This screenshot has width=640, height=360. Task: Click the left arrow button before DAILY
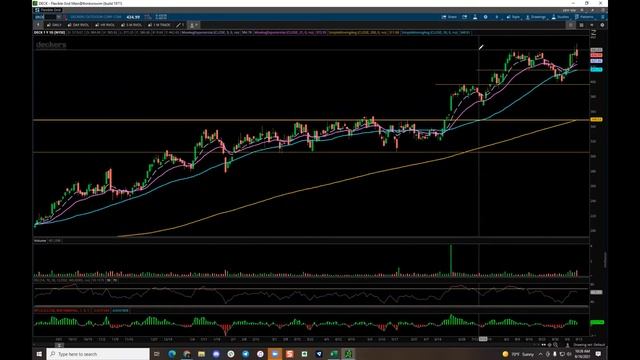[x=38, y=25]
